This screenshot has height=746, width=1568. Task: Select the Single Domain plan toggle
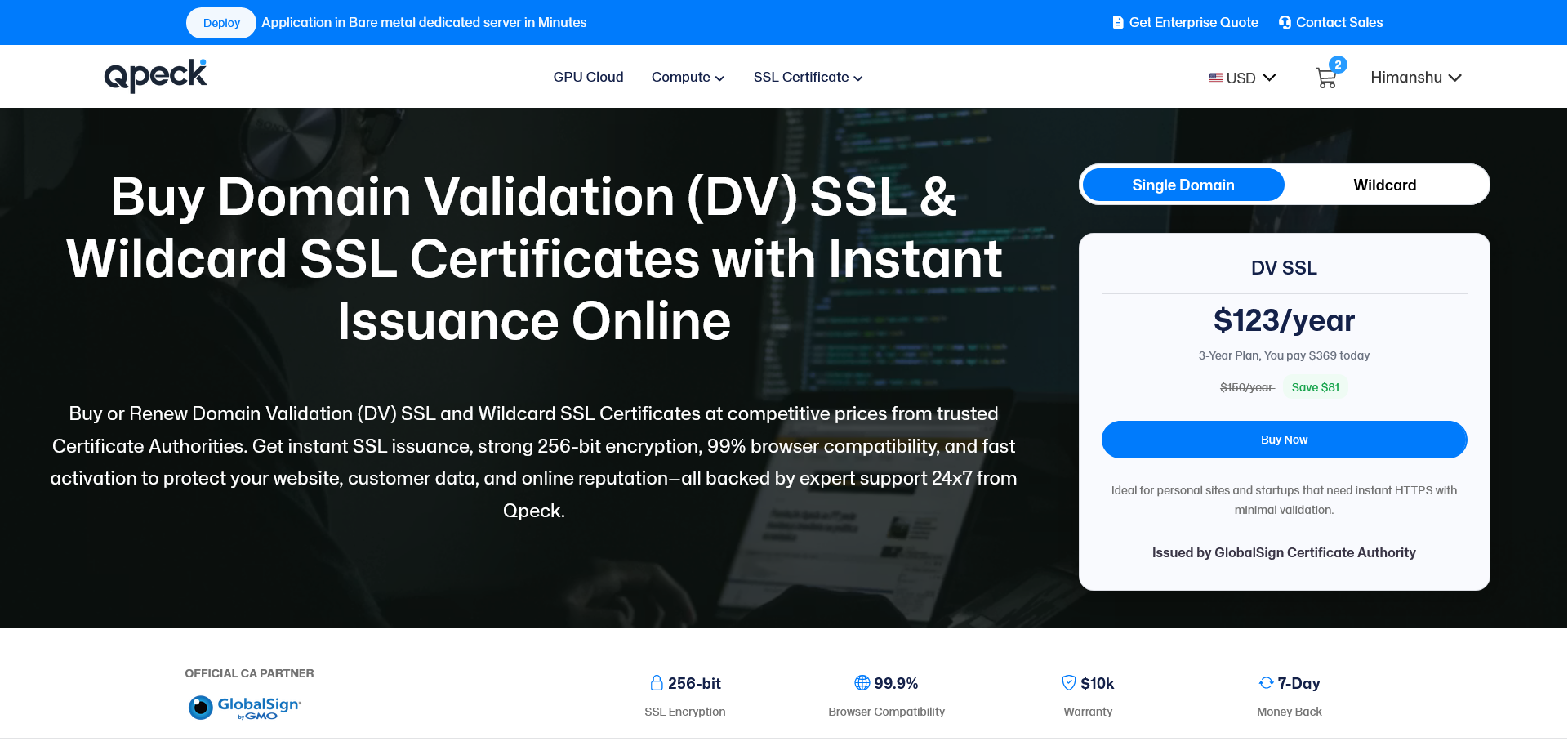1183,185
